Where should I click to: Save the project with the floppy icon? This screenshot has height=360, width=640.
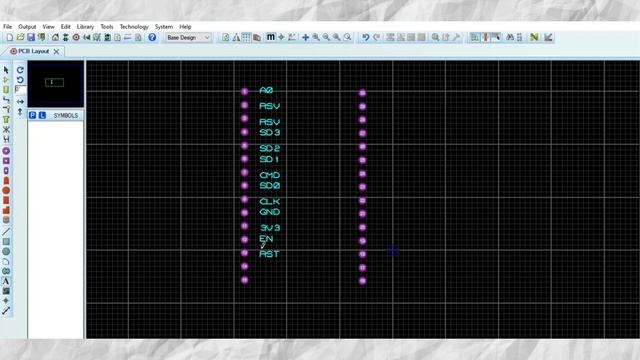click(31, 38)
